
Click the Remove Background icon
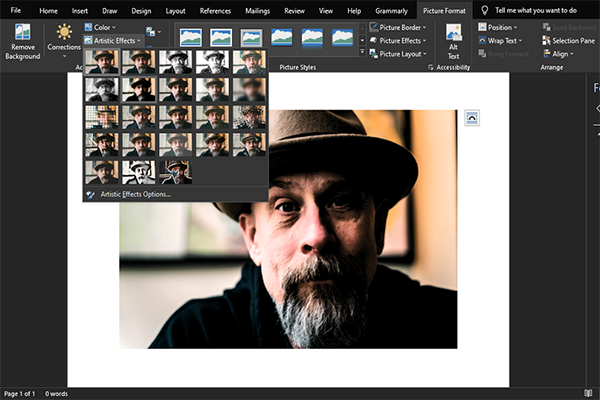[x=22, y=34]
